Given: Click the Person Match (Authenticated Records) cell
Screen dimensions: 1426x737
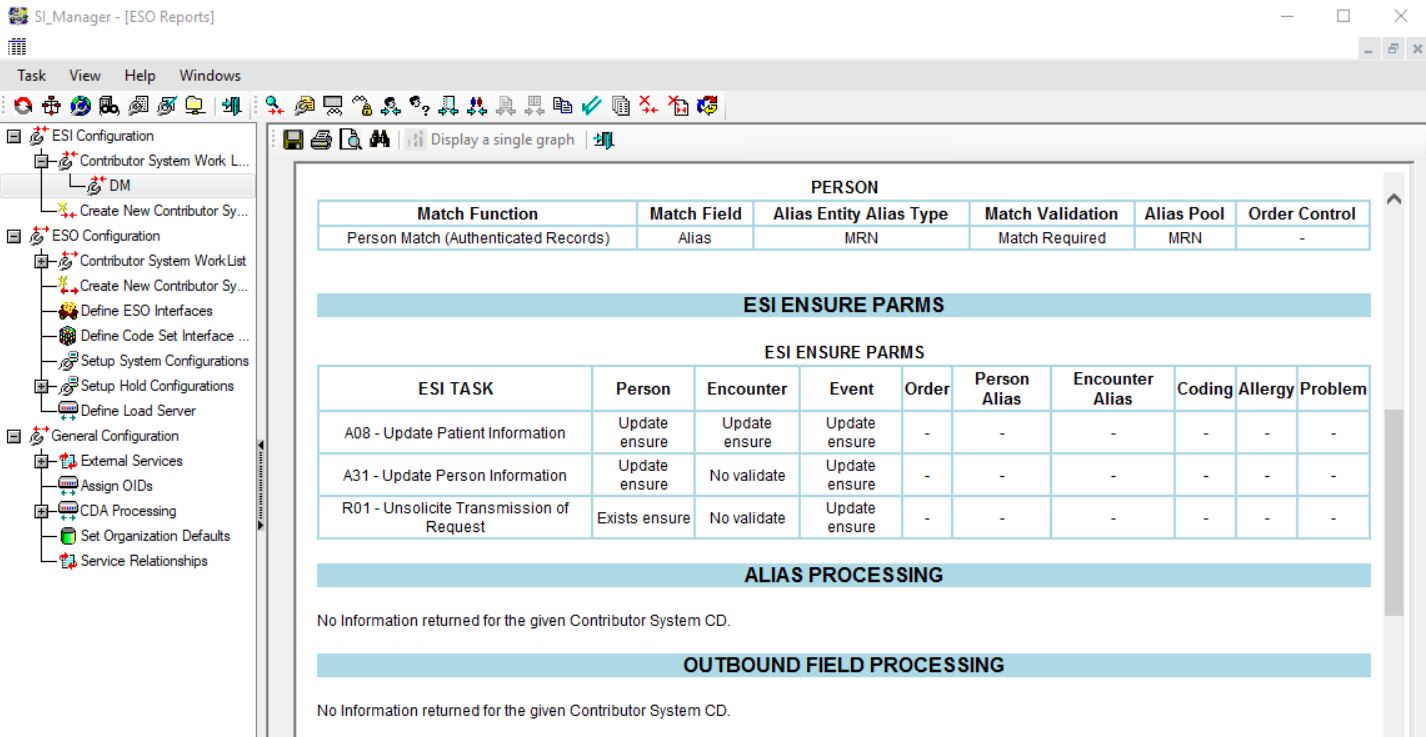Looking at the screenshot, I should click(x=478, y=238).
